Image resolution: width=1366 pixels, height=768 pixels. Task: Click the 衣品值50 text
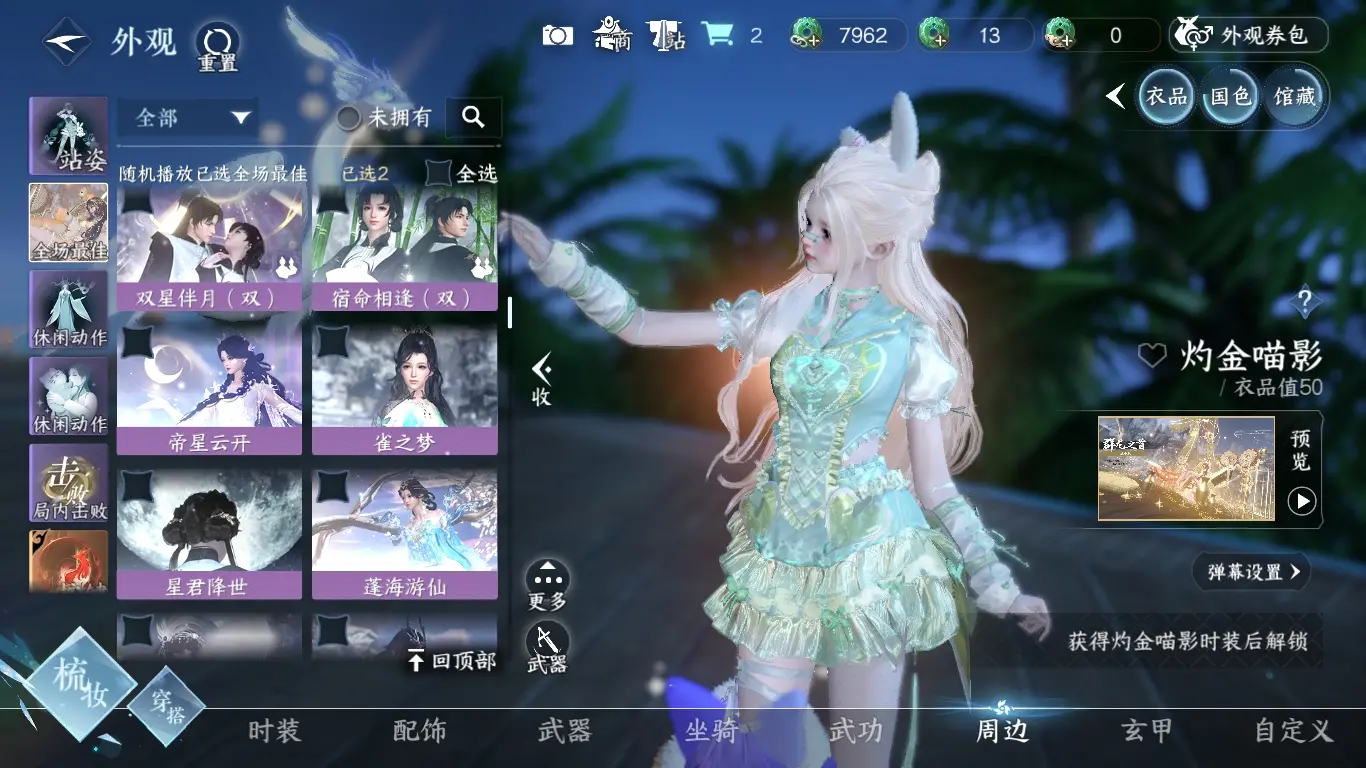[x=1278, y=387]
